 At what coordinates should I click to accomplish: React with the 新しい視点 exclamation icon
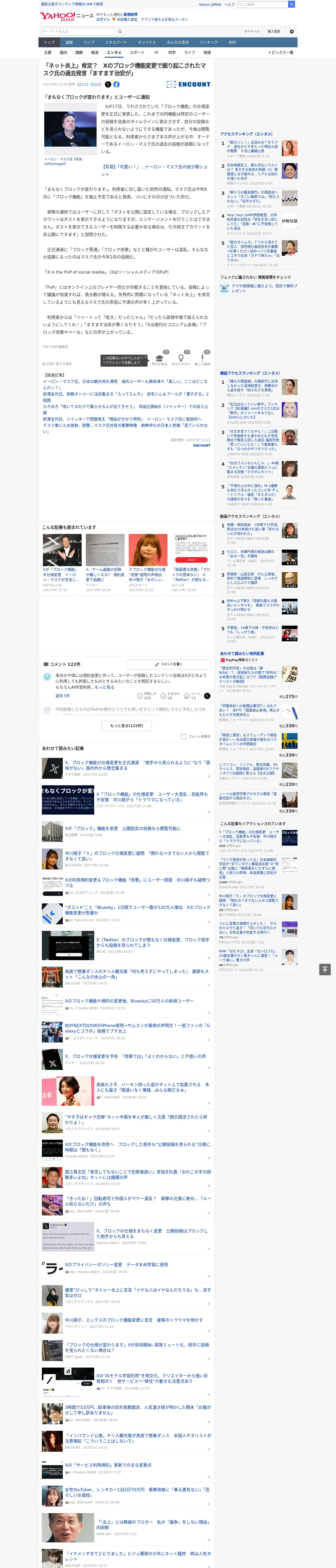(203, 358)
